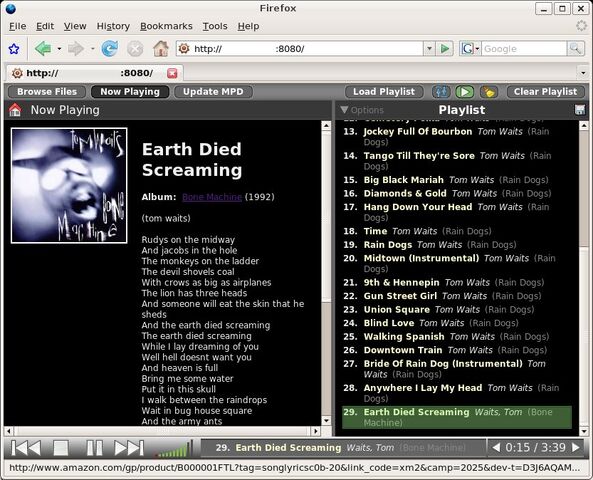Viewport: 593px width, 480px height.
Task: Close the :8080 tab
Action: pyautogui.click(x=172, y=73)
